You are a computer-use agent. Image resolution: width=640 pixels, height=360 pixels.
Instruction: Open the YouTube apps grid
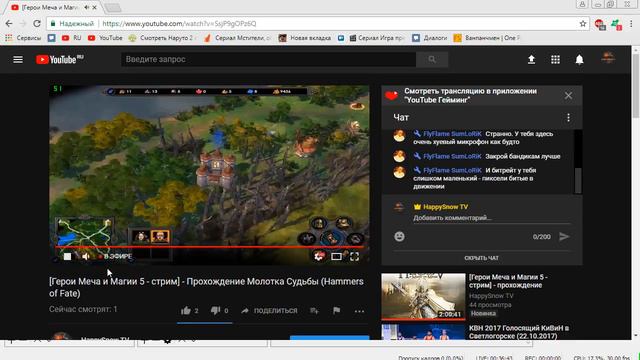click(555, 60)
